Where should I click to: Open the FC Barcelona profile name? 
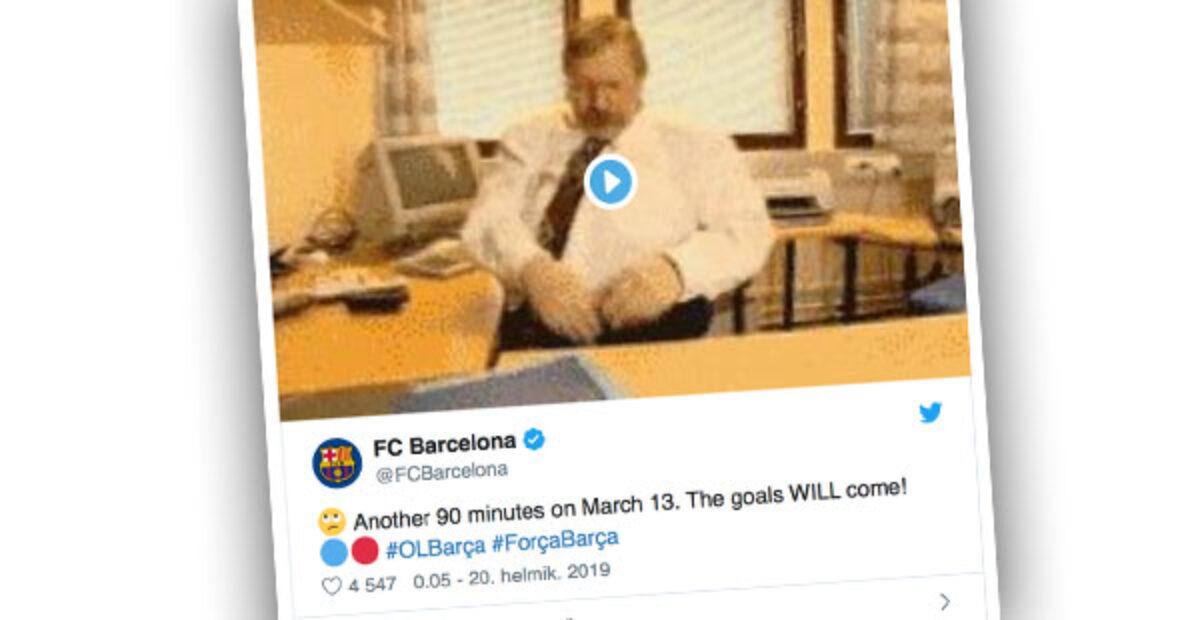pos(445,443)
